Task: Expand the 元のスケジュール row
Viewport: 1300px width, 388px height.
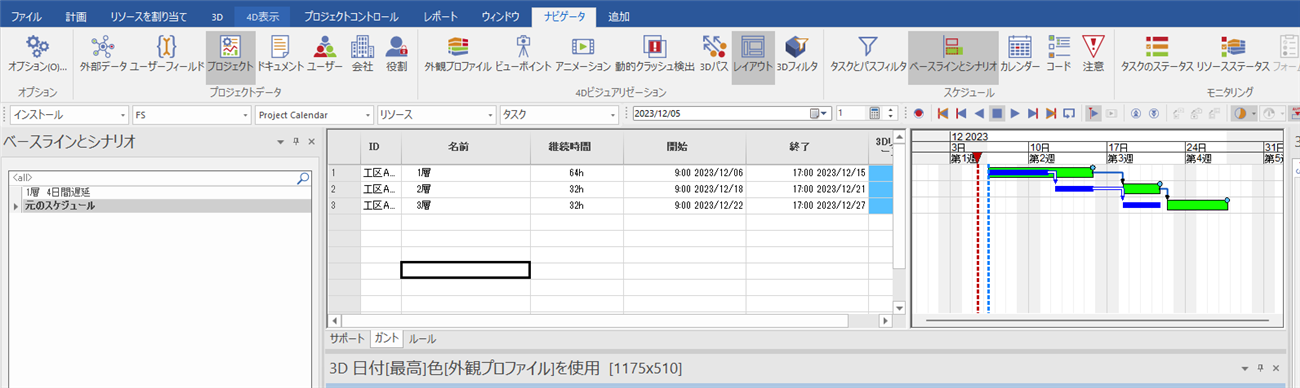Action: (x=15, y=205)
